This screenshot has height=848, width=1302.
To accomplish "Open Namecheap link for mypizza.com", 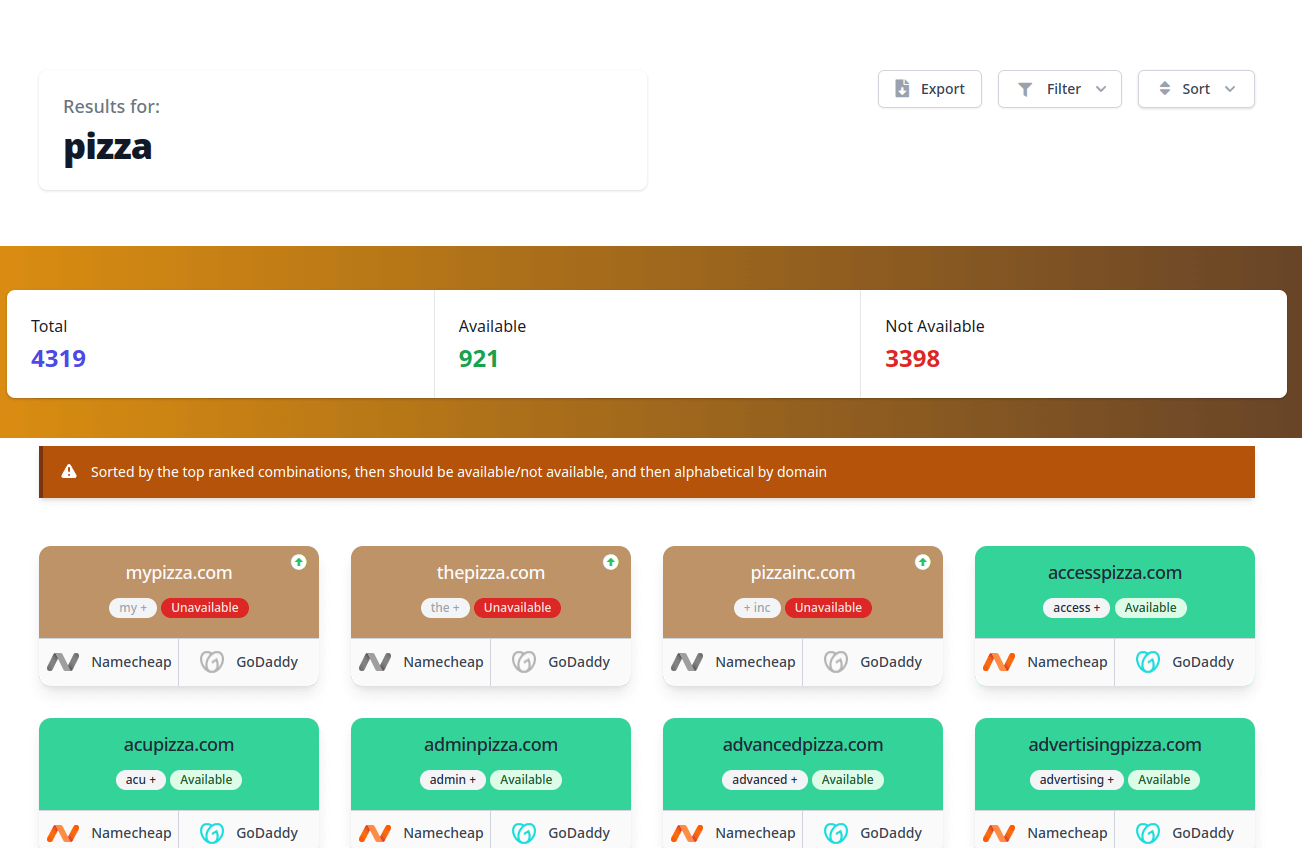I will point(109,662).
